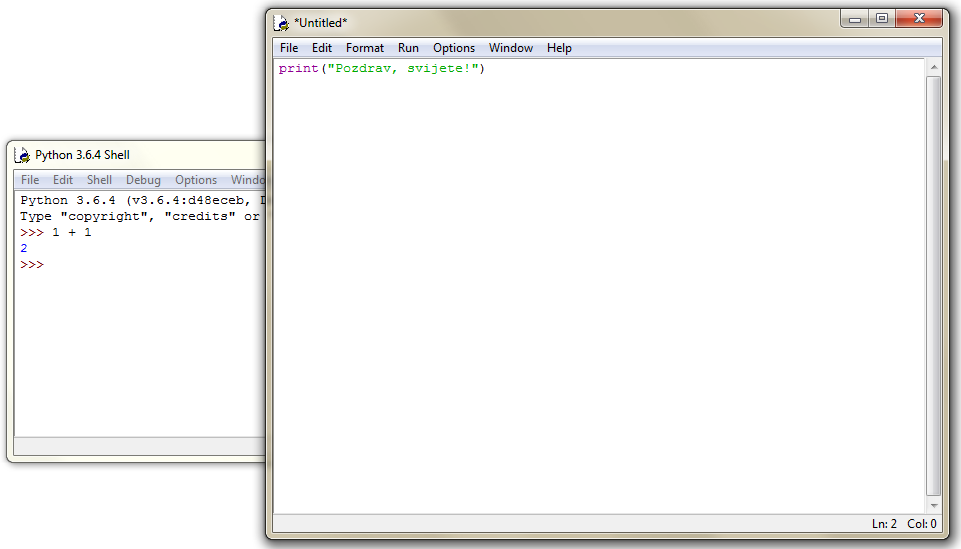
Task: Open the Debug menu in Python Shell
Action: (143, 180)
